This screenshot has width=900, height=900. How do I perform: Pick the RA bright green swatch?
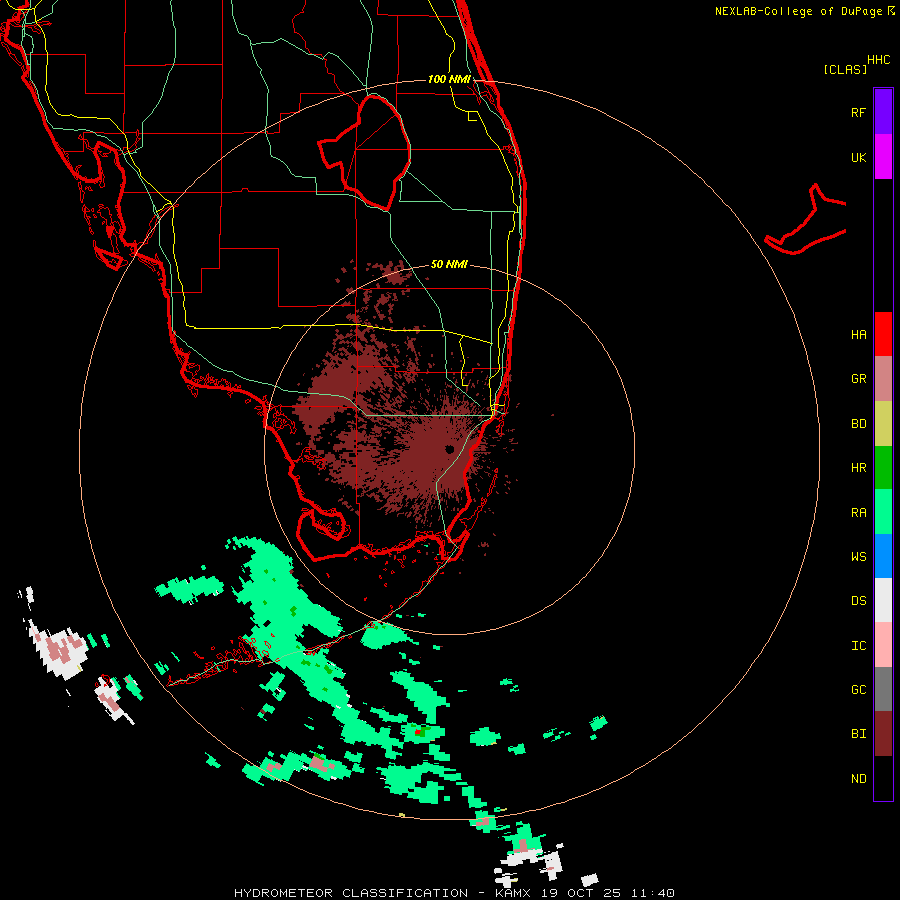coord(883,512)
